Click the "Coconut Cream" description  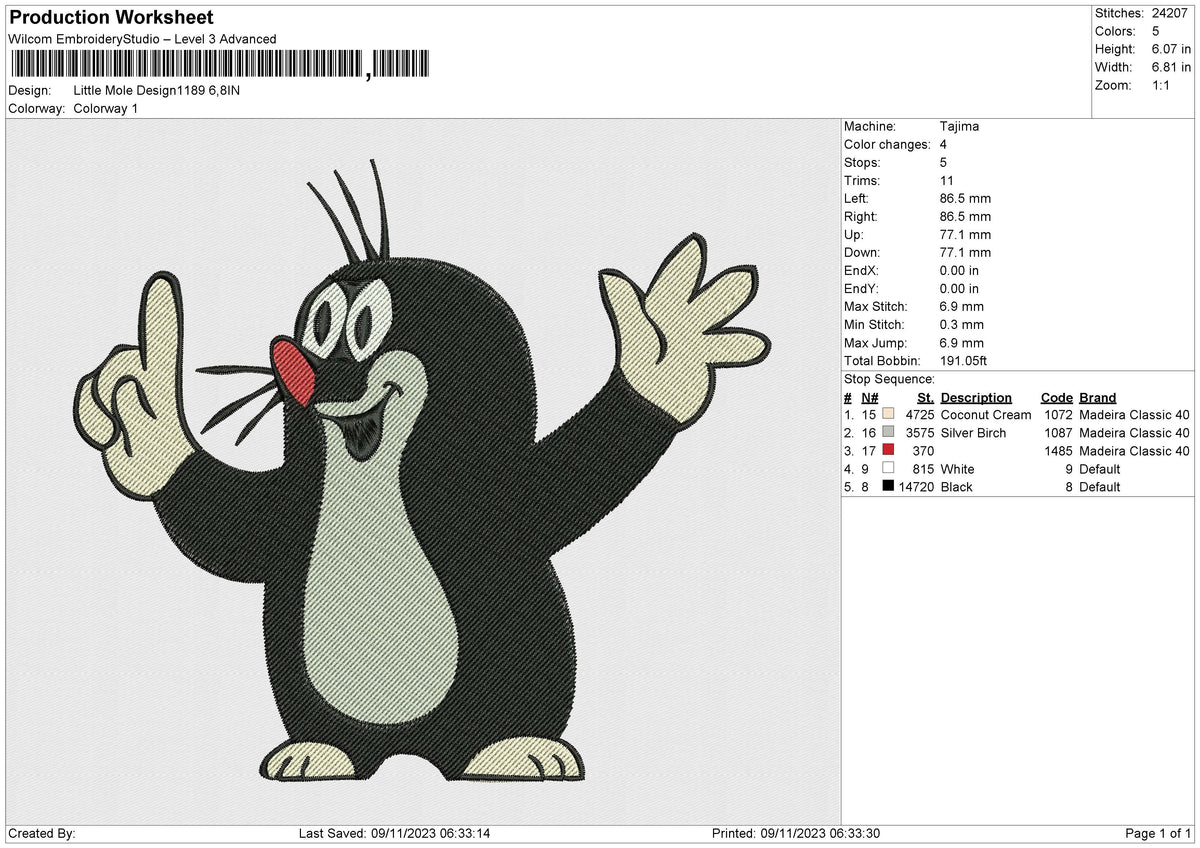pos(986,415)
